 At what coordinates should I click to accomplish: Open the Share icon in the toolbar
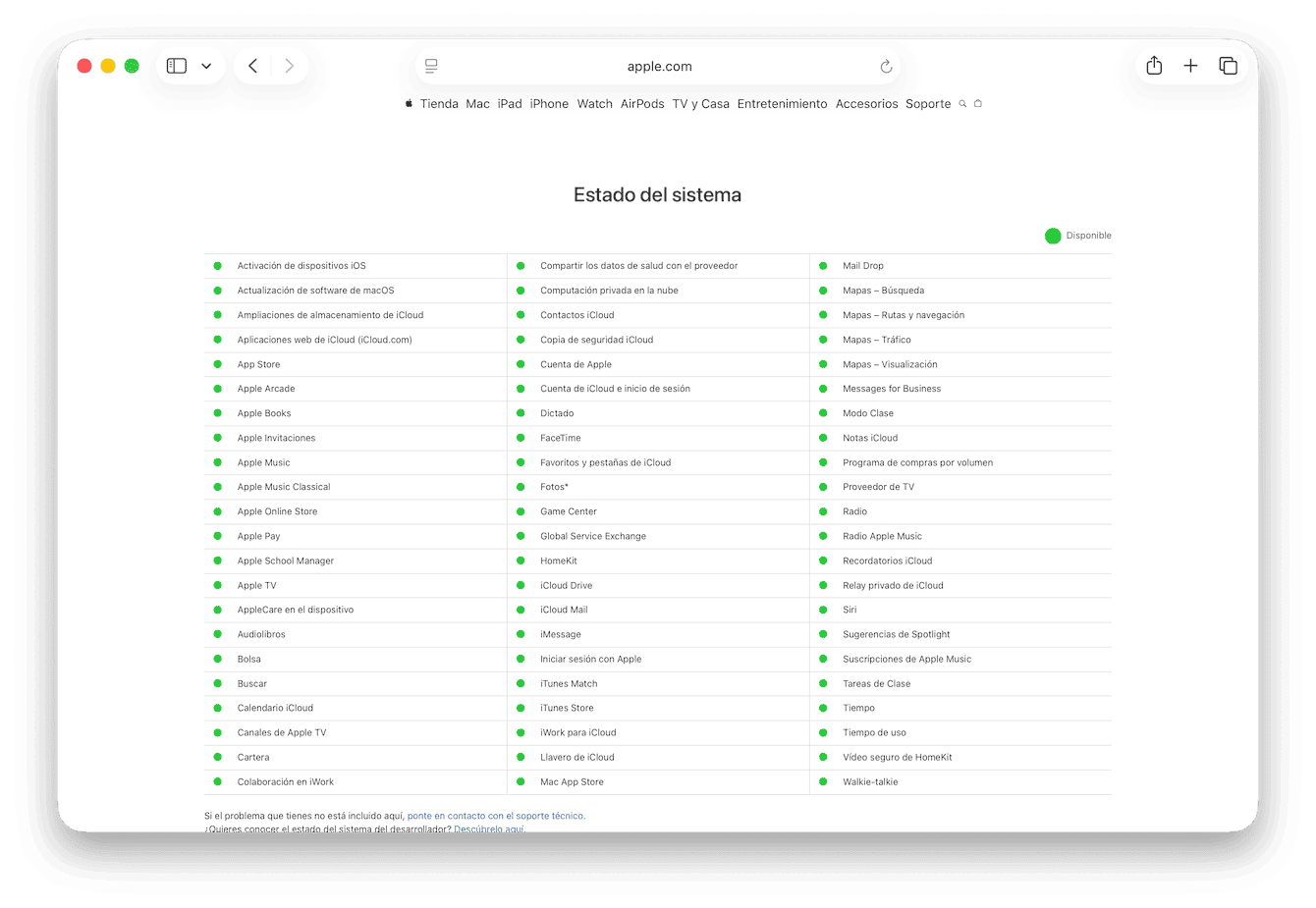(1154, 66)
